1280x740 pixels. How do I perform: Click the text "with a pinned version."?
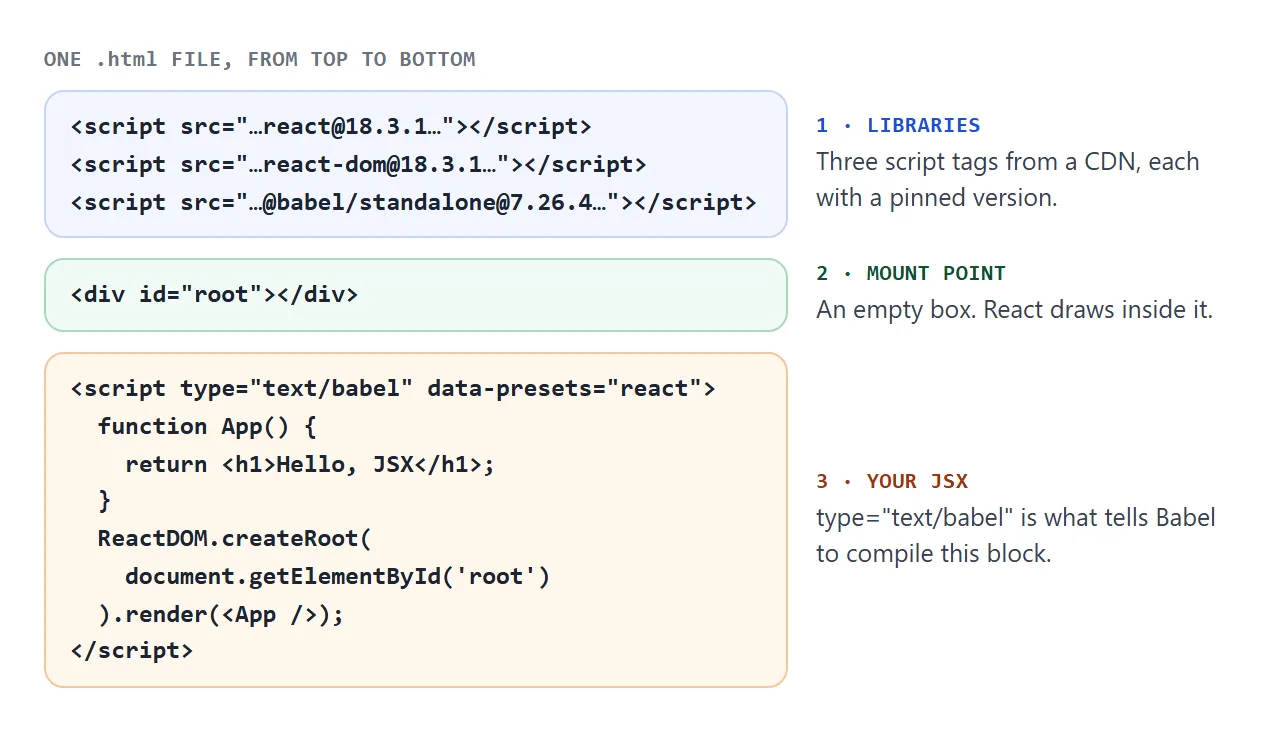(x=936, y=197)
